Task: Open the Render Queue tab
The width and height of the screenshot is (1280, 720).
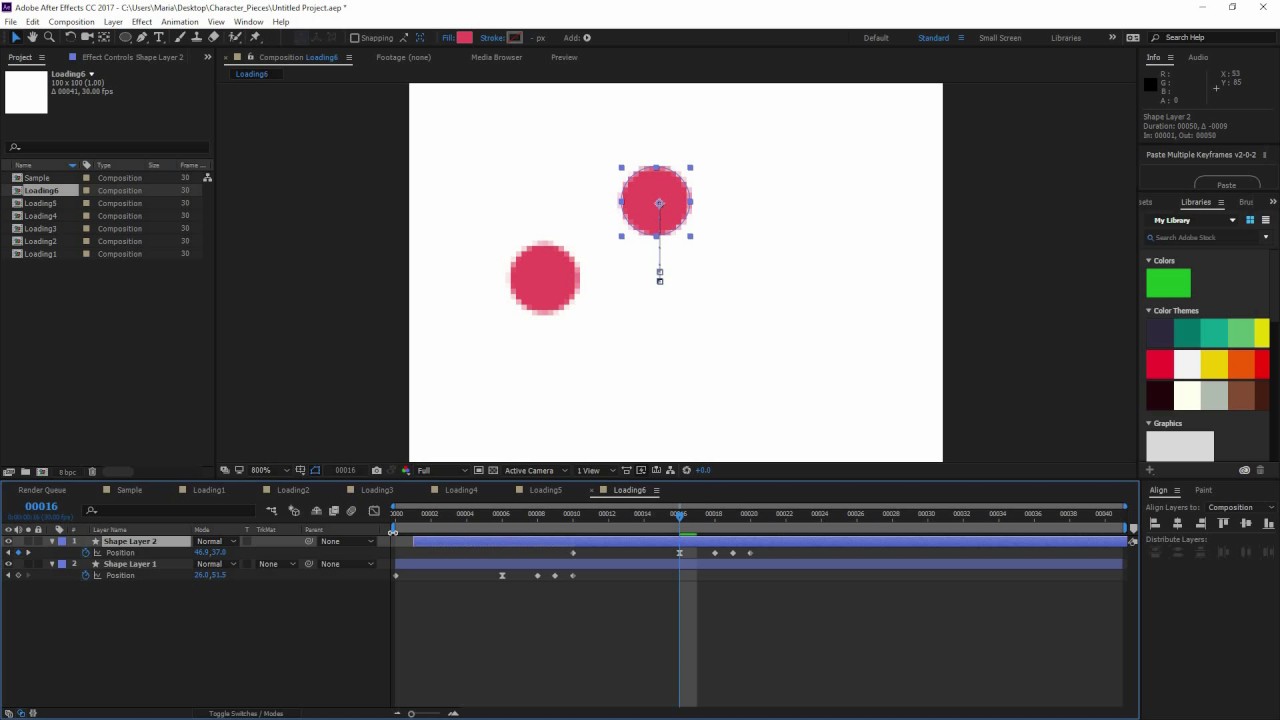Action: tap(42, 490)
